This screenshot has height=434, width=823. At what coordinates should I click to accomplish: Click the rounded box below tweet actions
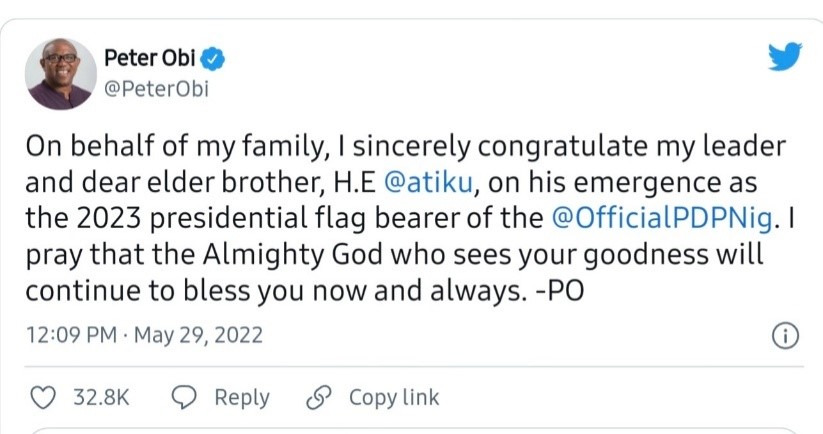click(411, 431)
